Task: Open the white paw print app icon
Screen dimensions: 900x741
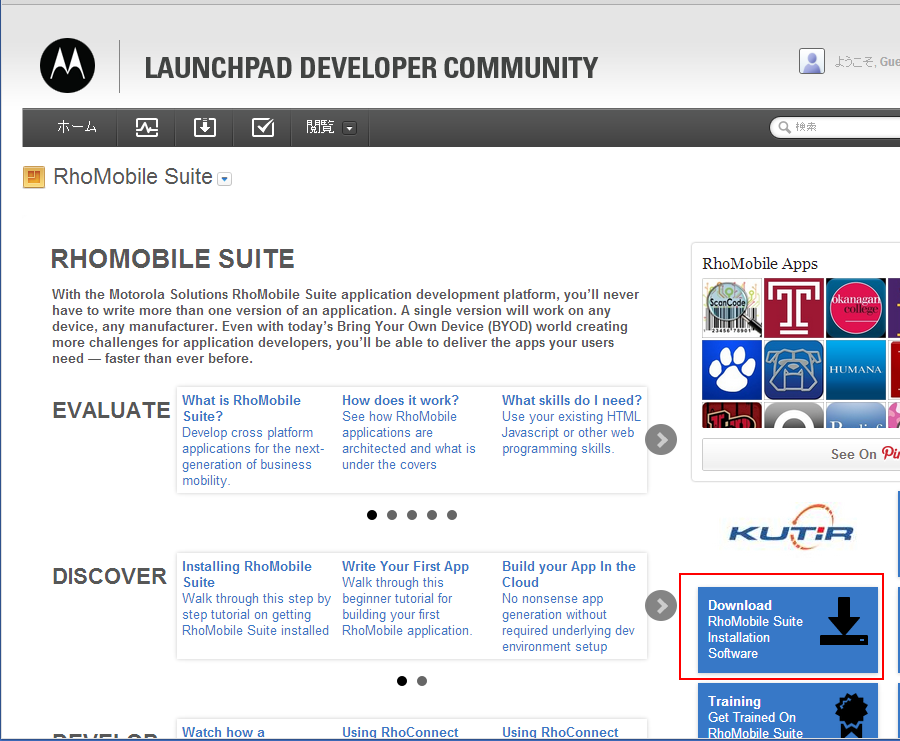Action: click(x=732, y=370)
